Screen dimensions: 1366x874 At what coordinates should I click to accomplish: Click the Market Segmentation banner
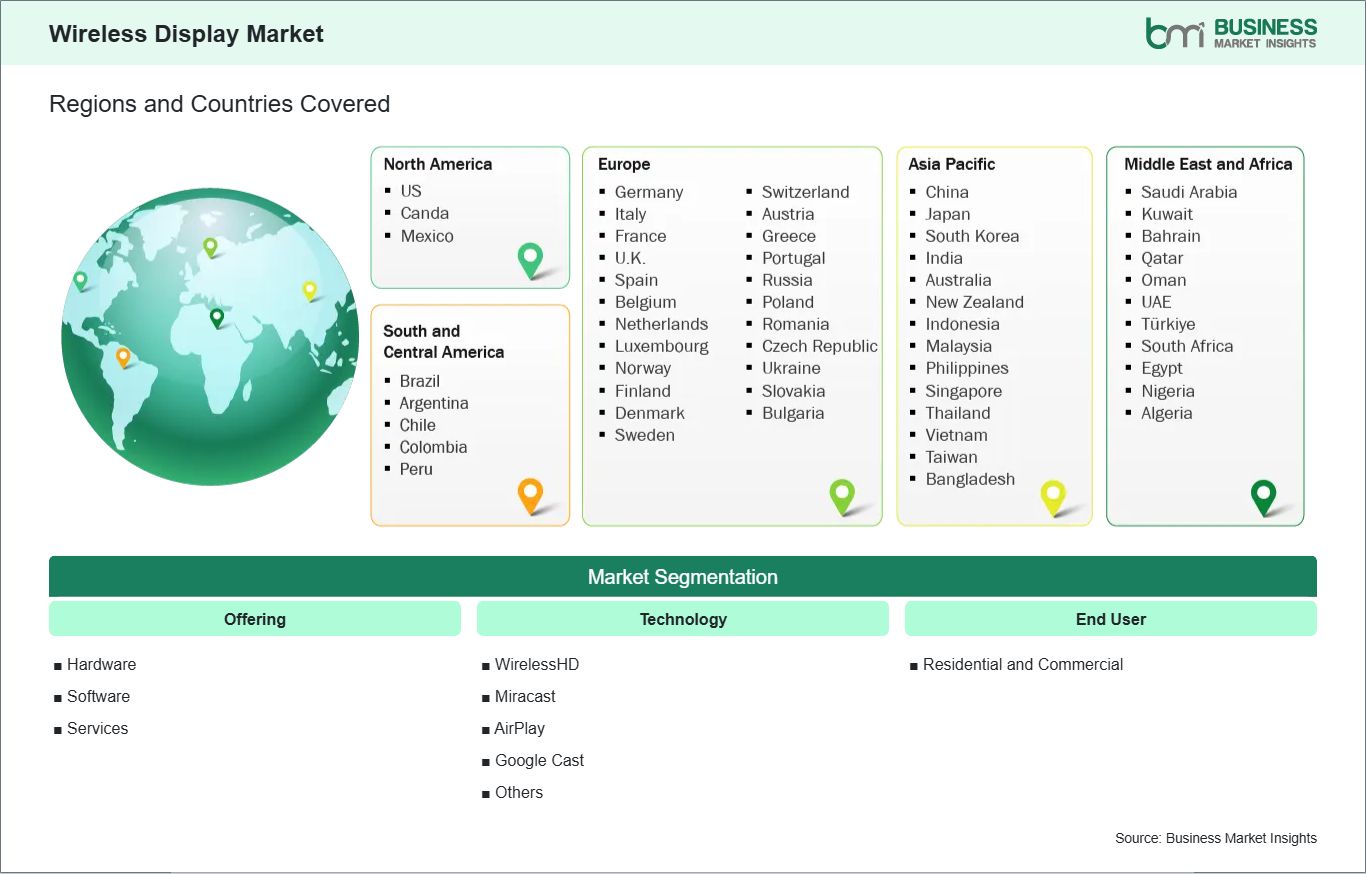click(x=683, y=577)
